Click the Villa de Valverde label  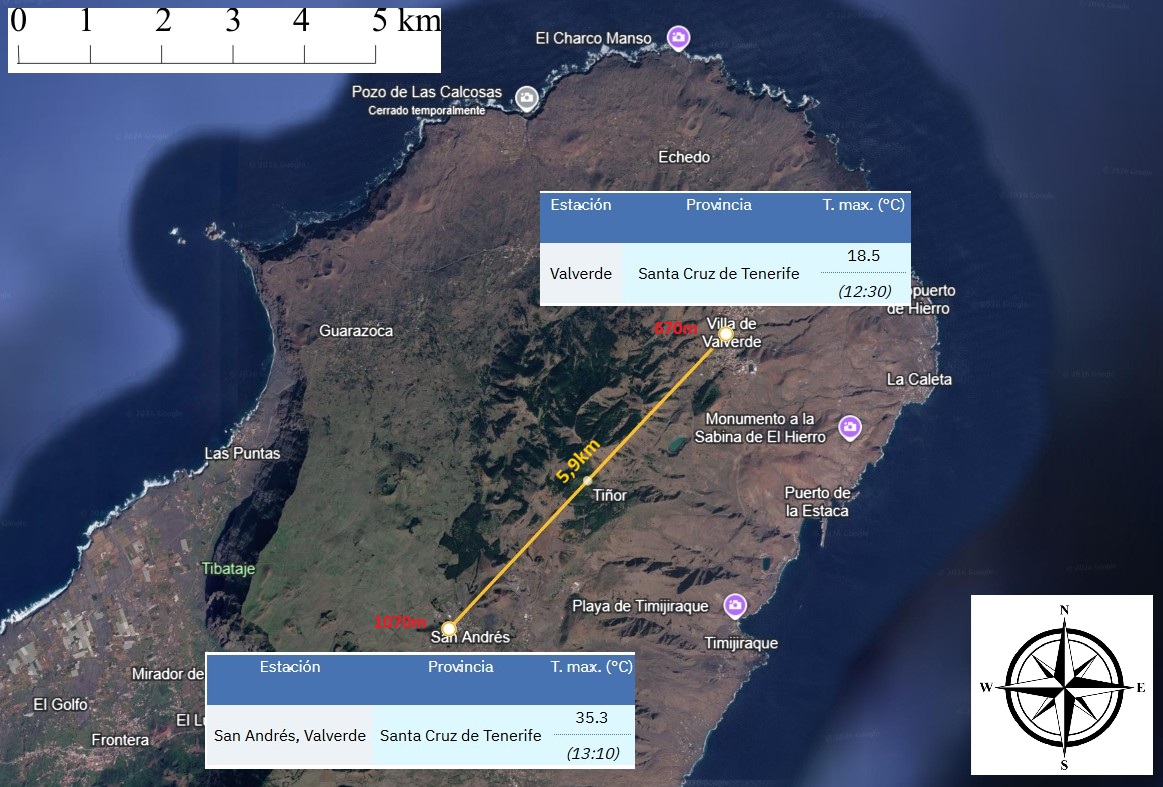(732, 332)
